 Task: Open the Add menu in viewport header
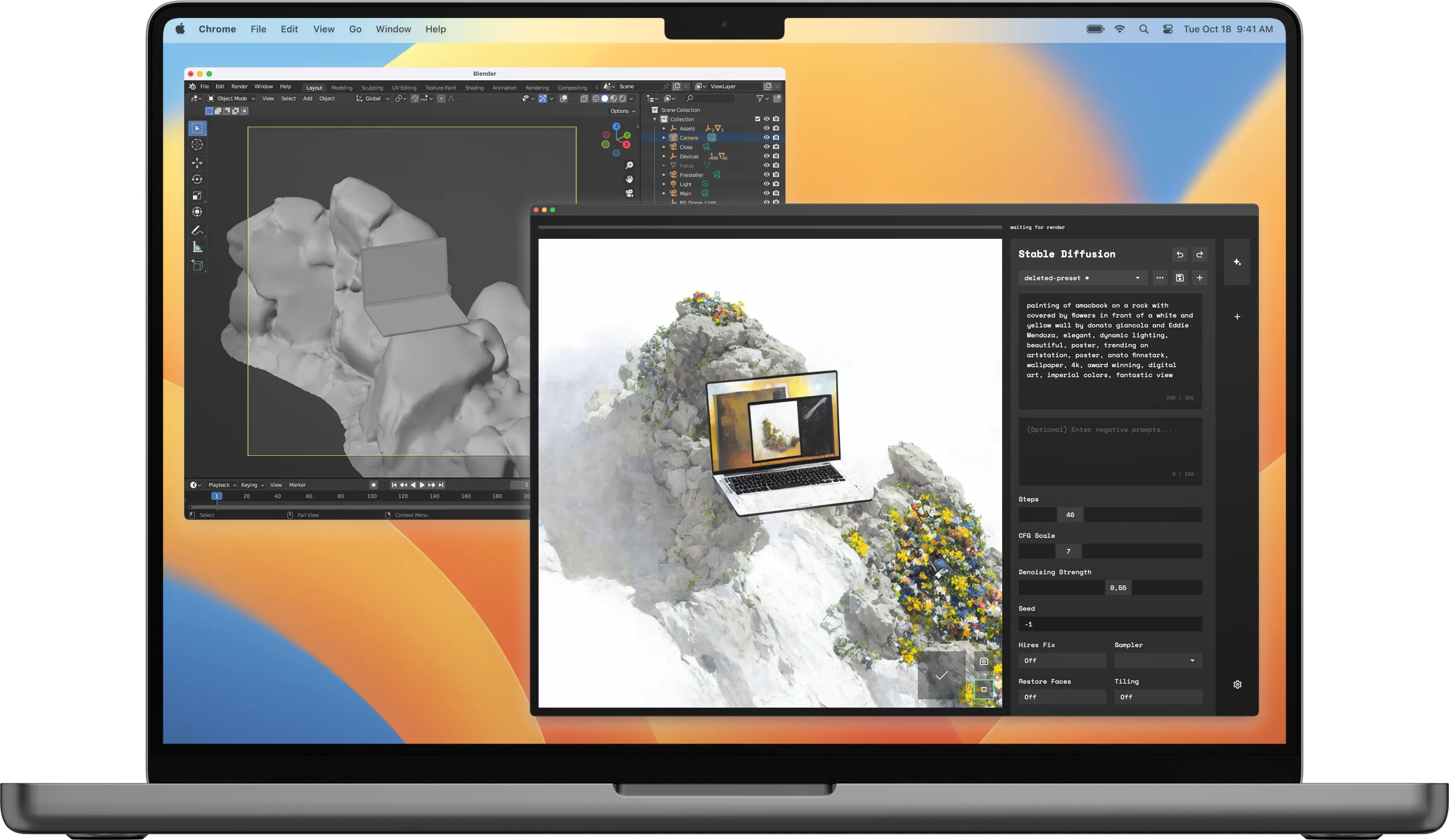point(308,99)
